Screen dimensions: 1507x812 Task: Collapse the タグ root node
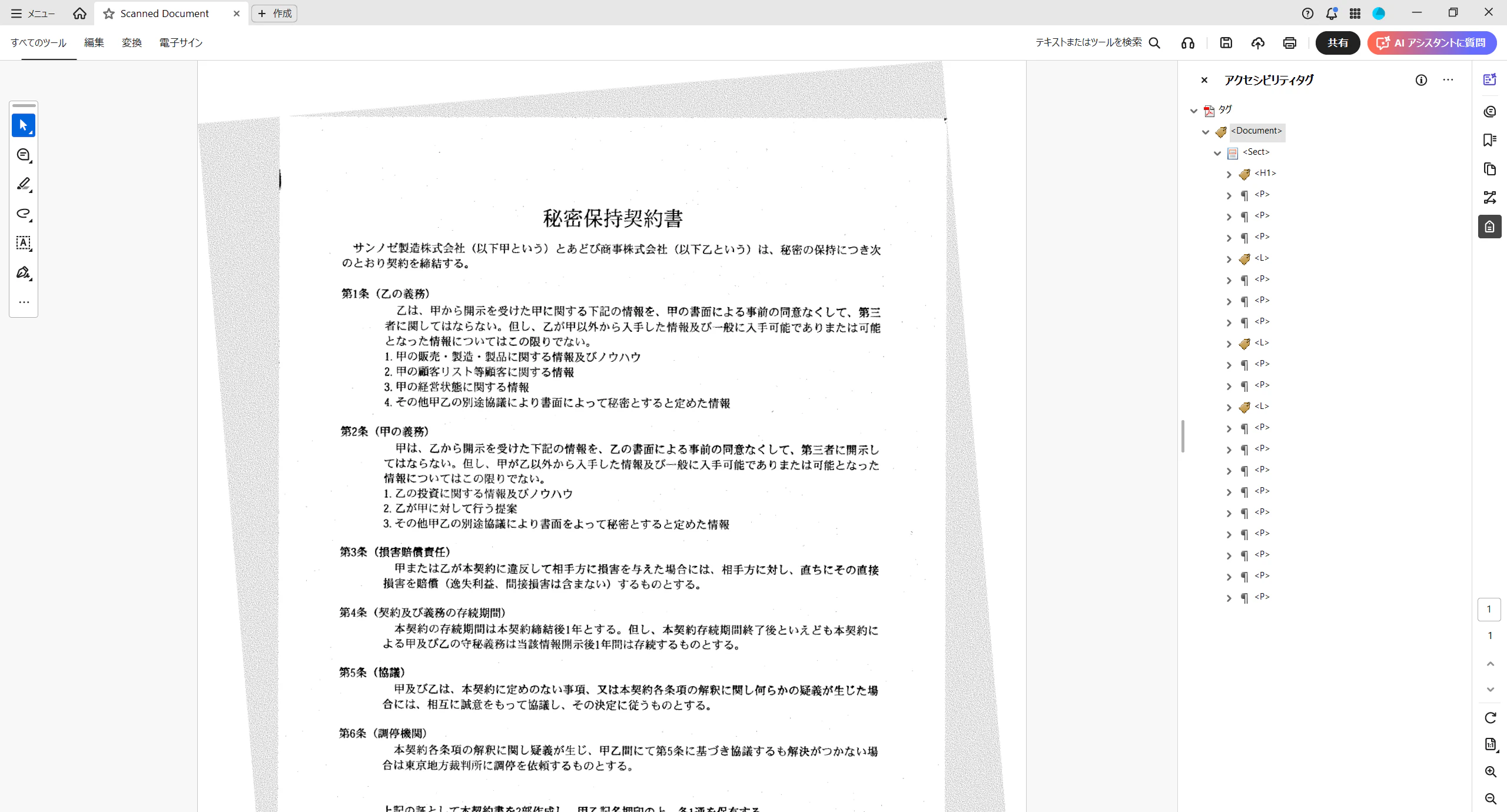click(x=1194, y=111)
